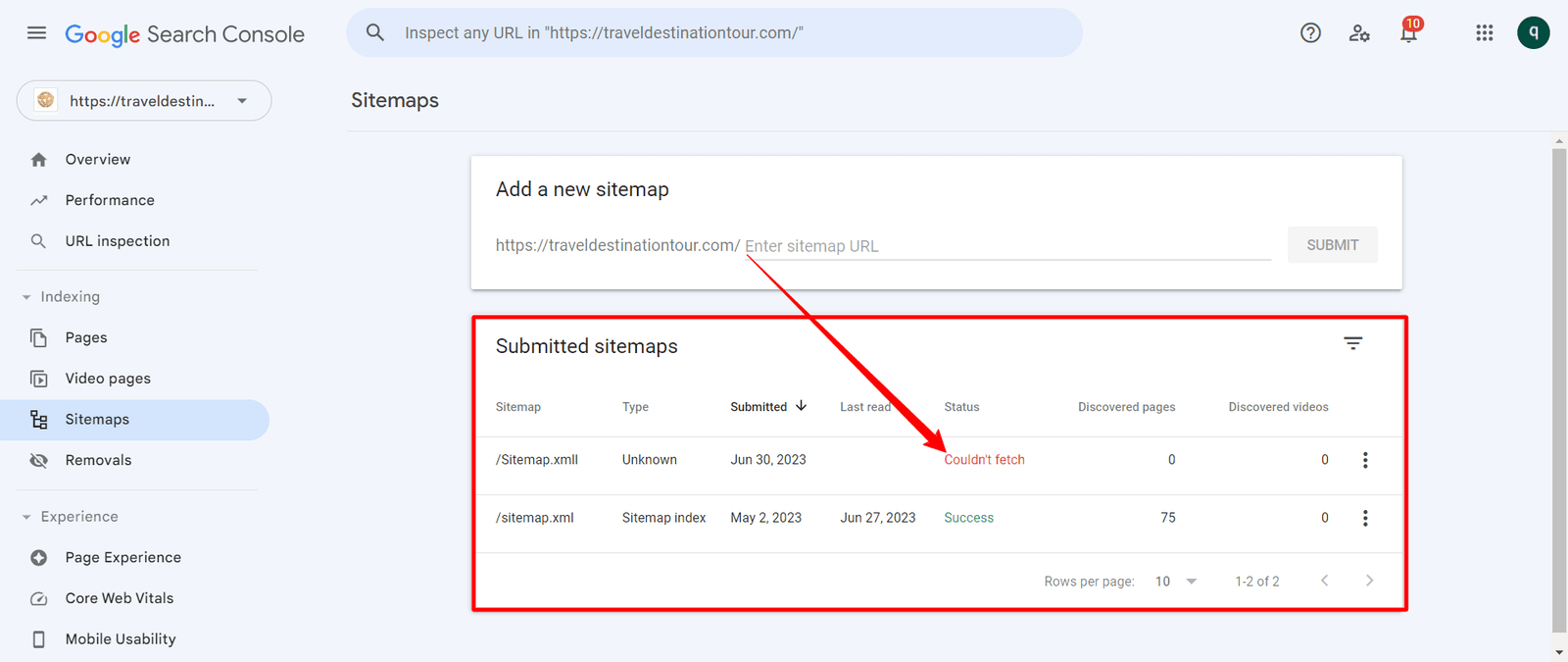1568x662 pixels.
Task: Open more options for /sitemap.xml row
Action: 1365,518
